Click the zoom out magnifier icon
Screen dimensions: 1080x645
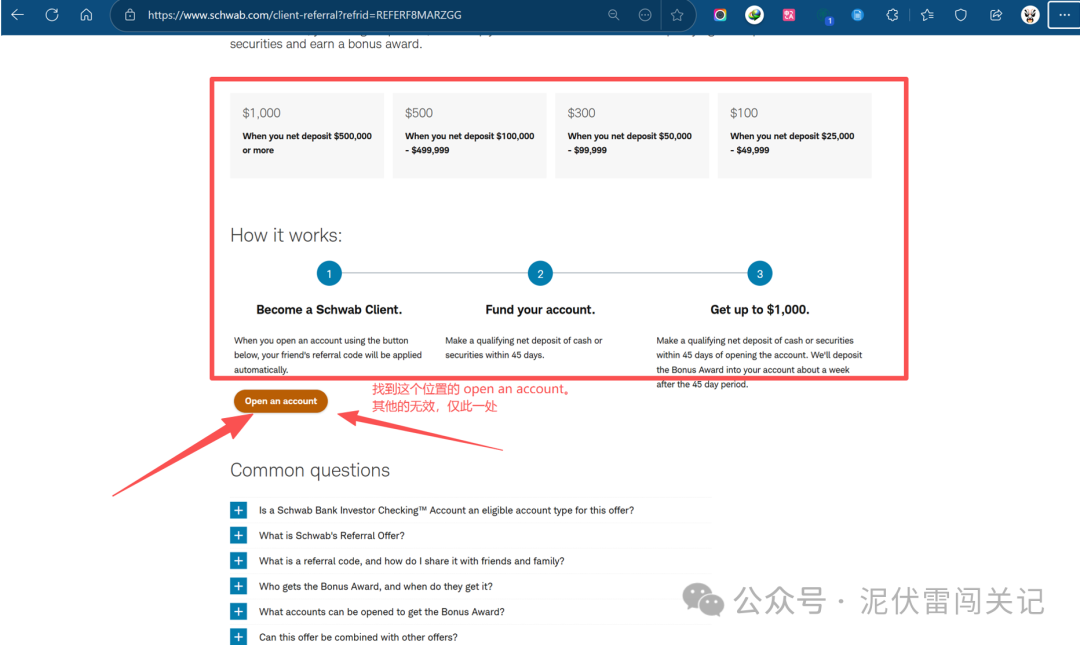pyautogui.click(x=613, y=14)
